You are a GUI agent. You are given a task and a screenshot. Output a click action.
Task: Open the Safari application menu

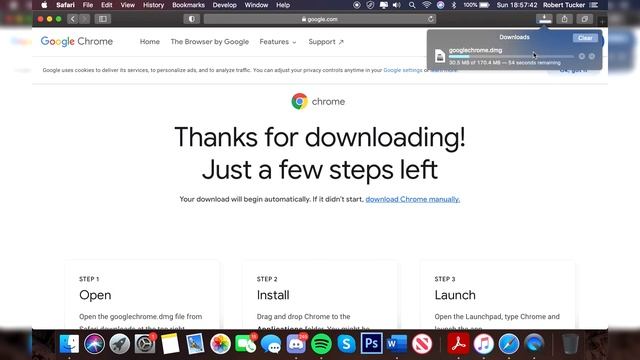pyautogui.click(x=65, y=5)
